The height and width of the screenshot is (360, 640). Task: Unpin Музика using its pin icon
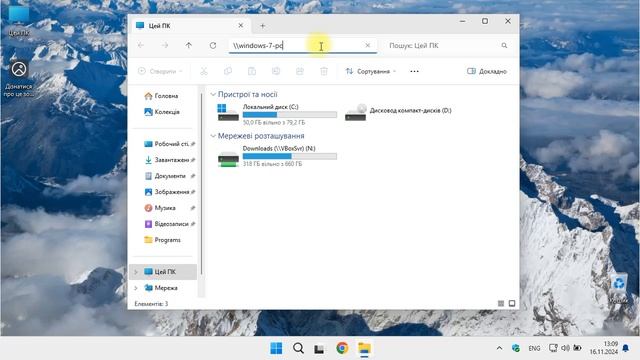[x=193, y=208]
